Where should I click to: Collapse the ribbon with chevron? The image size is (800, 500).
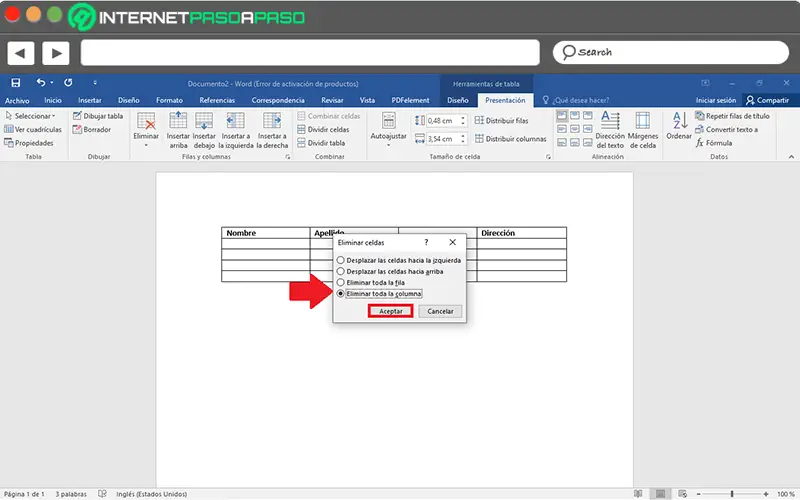pos(791,157)
